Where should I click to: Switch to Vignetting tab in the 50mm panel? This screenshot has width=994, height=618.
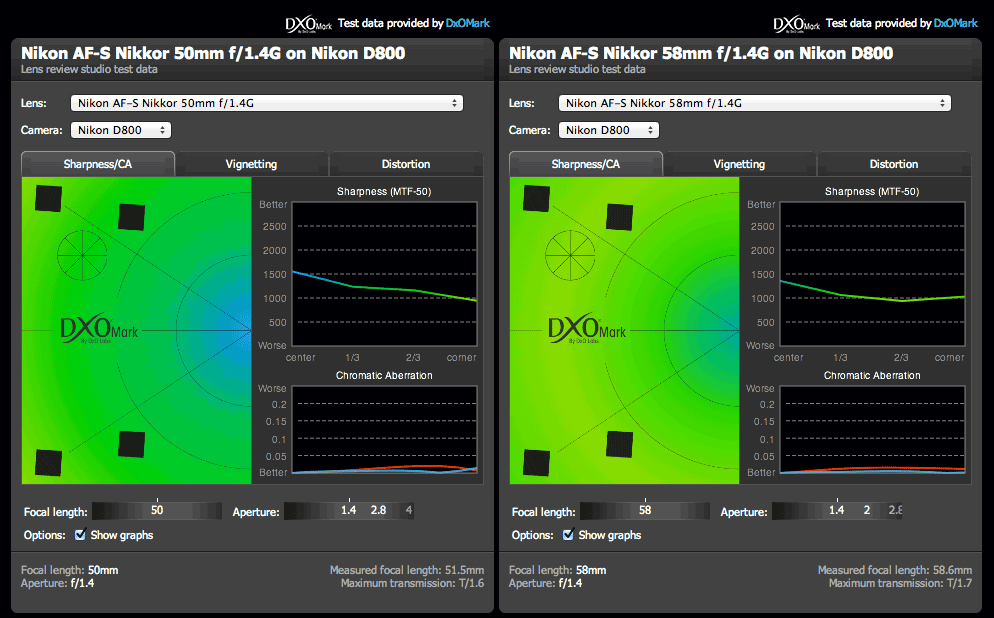[x=252, y=164]
